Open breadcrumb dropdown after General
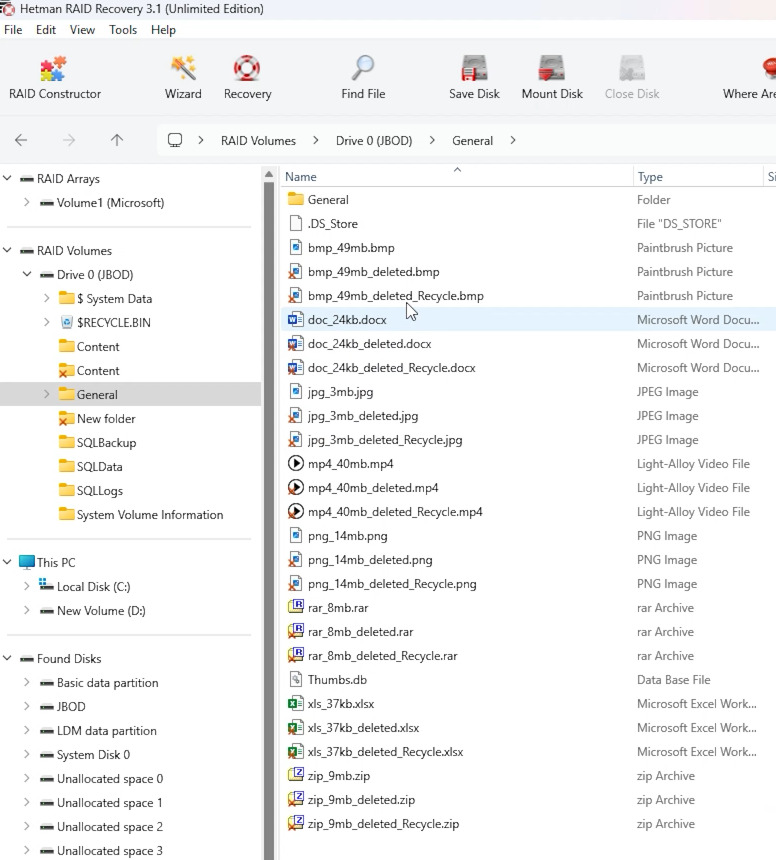776x860 pixels. coord(513,140)
